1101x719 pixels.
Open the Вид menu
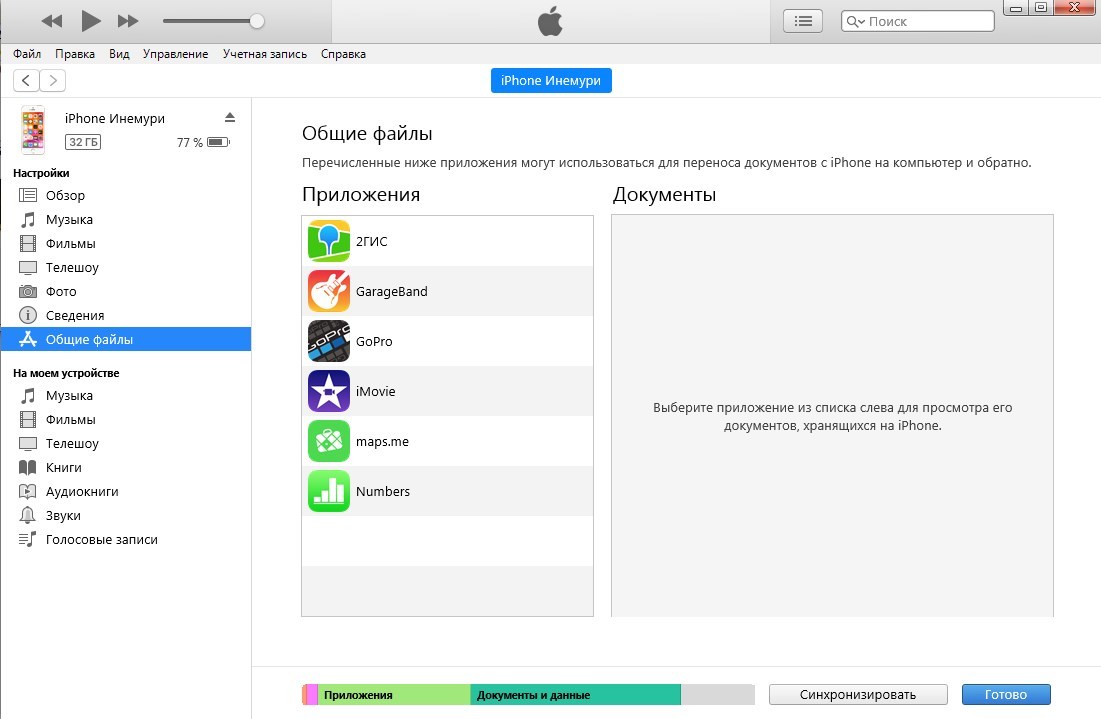coord(119,54)
